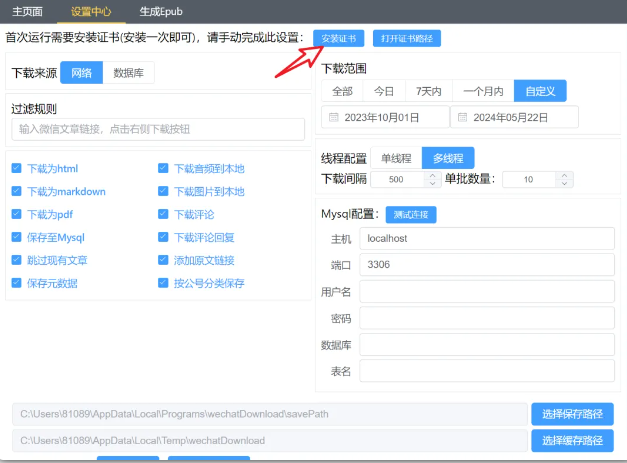Switch to the 主页面 tab
627x463 pixels.
[27, 10]
